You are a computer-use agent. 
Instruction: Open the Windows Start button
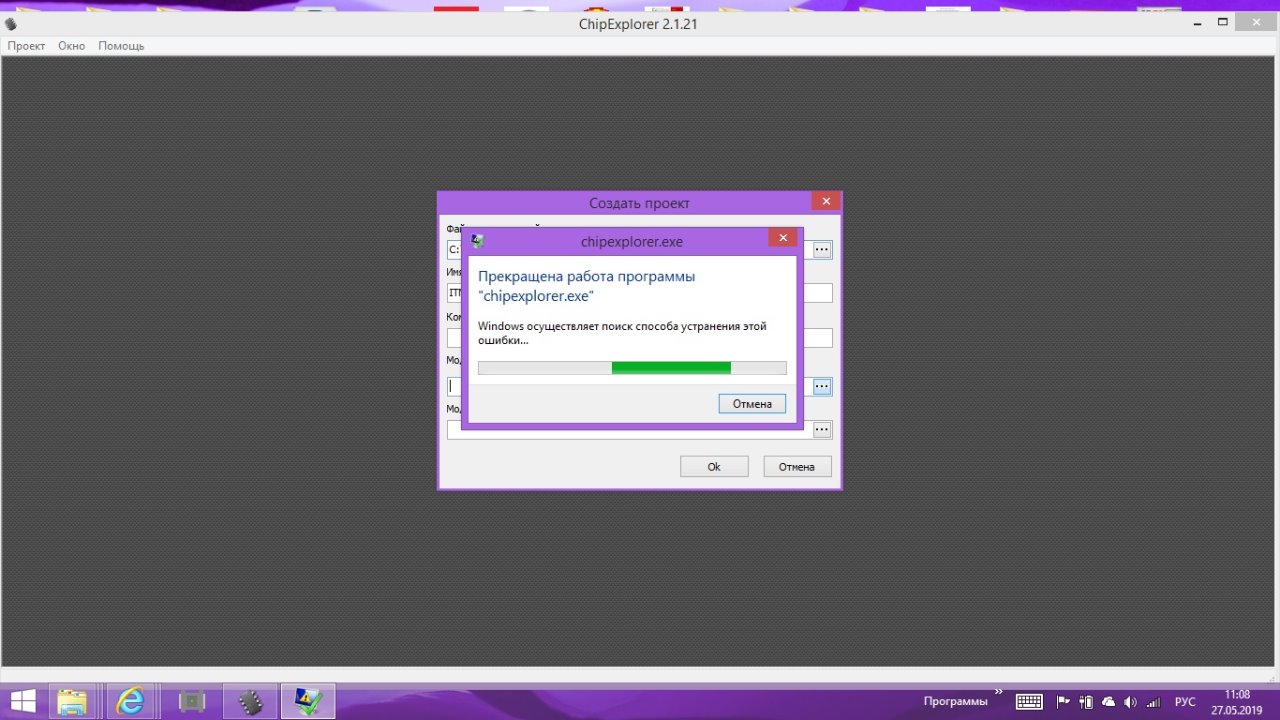(x=22, y=701)
